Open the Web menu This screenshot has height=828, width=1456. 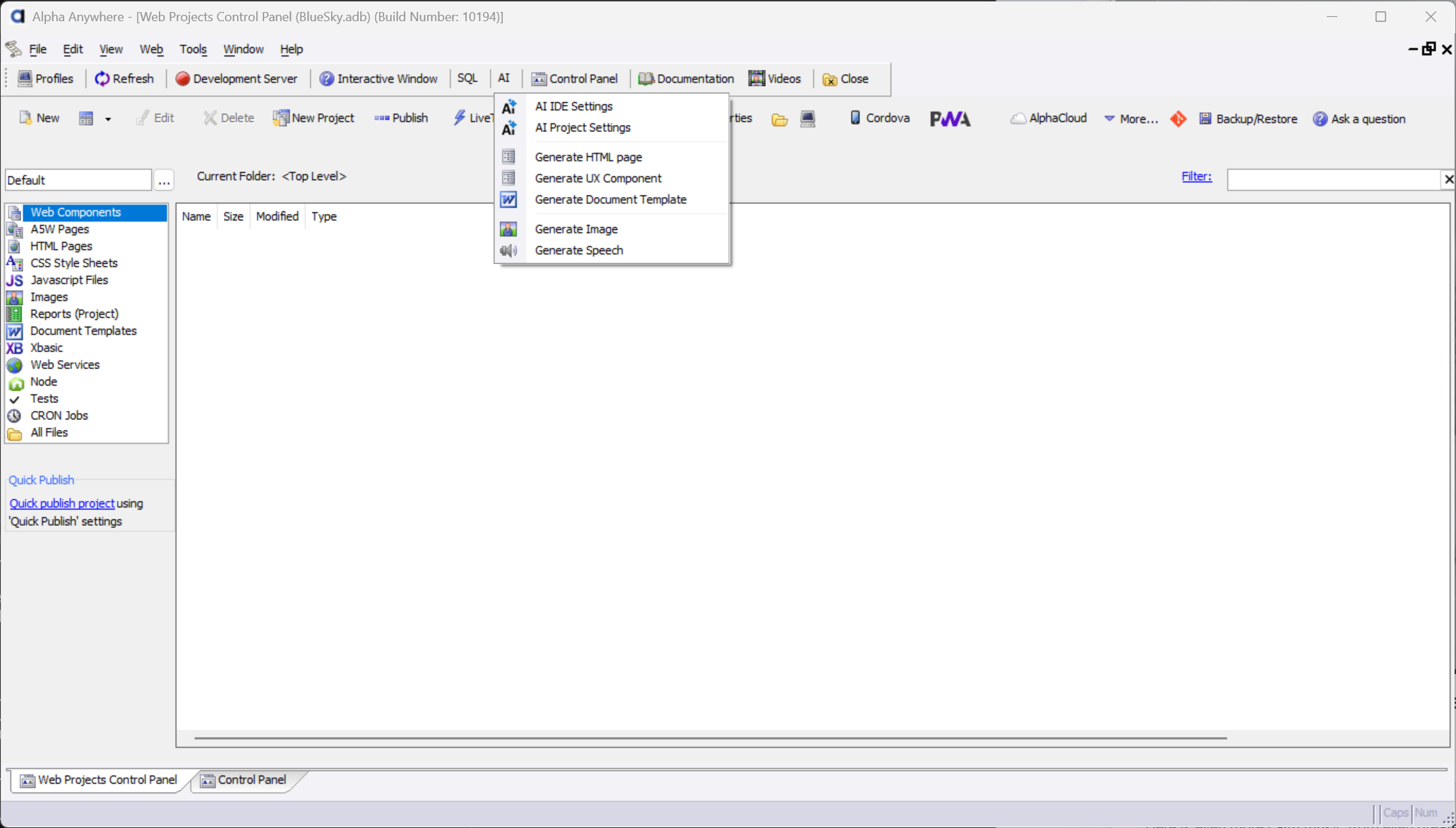(151, 49)
